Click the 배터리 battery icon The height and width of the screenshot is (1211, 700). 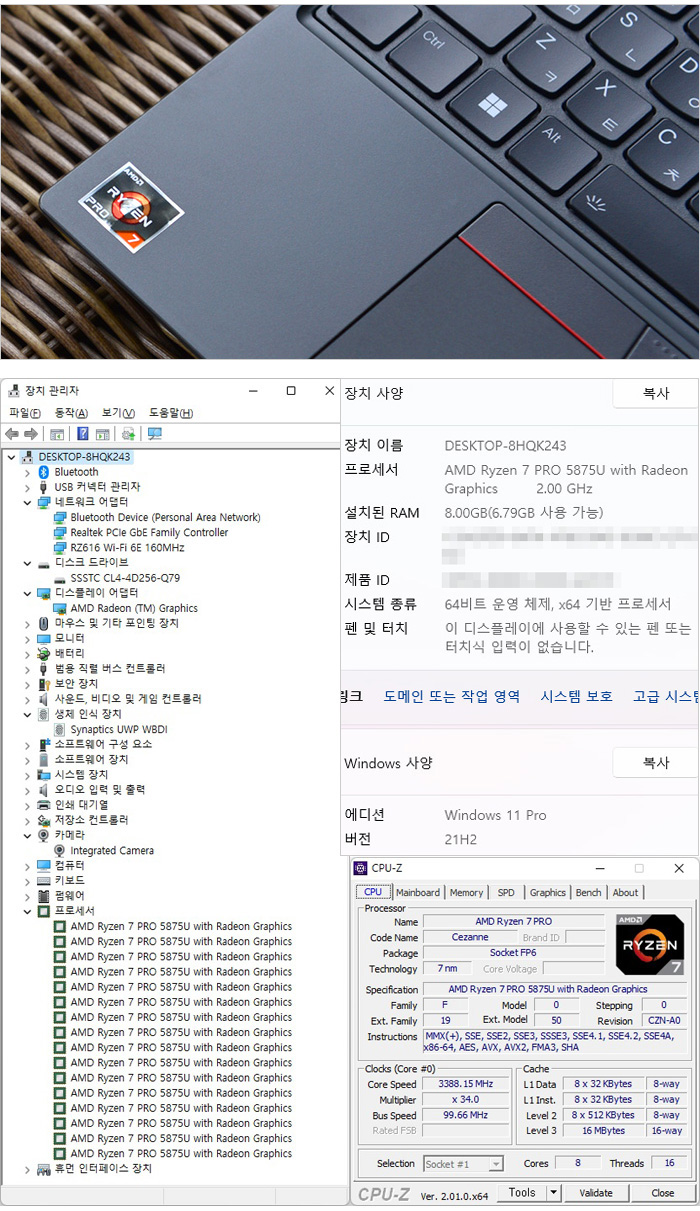click(44, 653)
